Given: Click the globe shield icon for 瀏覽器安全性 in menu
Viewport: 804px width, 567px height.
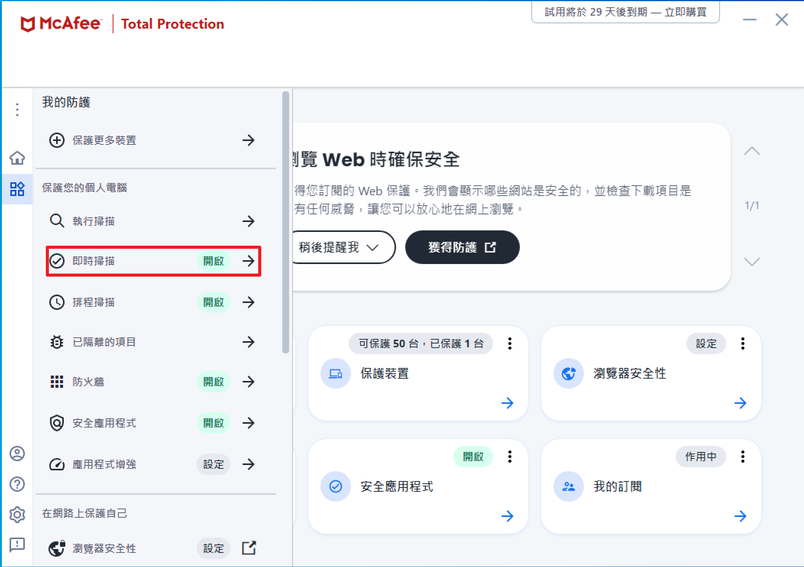Looking at the screenshot, I should 56,548.
